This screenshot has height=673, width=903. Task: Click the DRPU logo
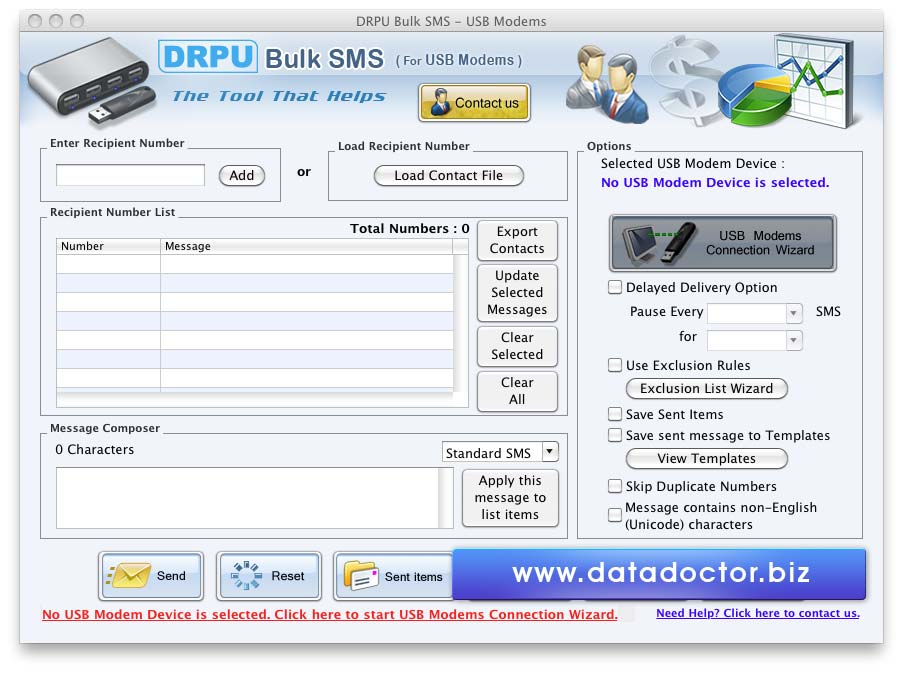(207, 56)
